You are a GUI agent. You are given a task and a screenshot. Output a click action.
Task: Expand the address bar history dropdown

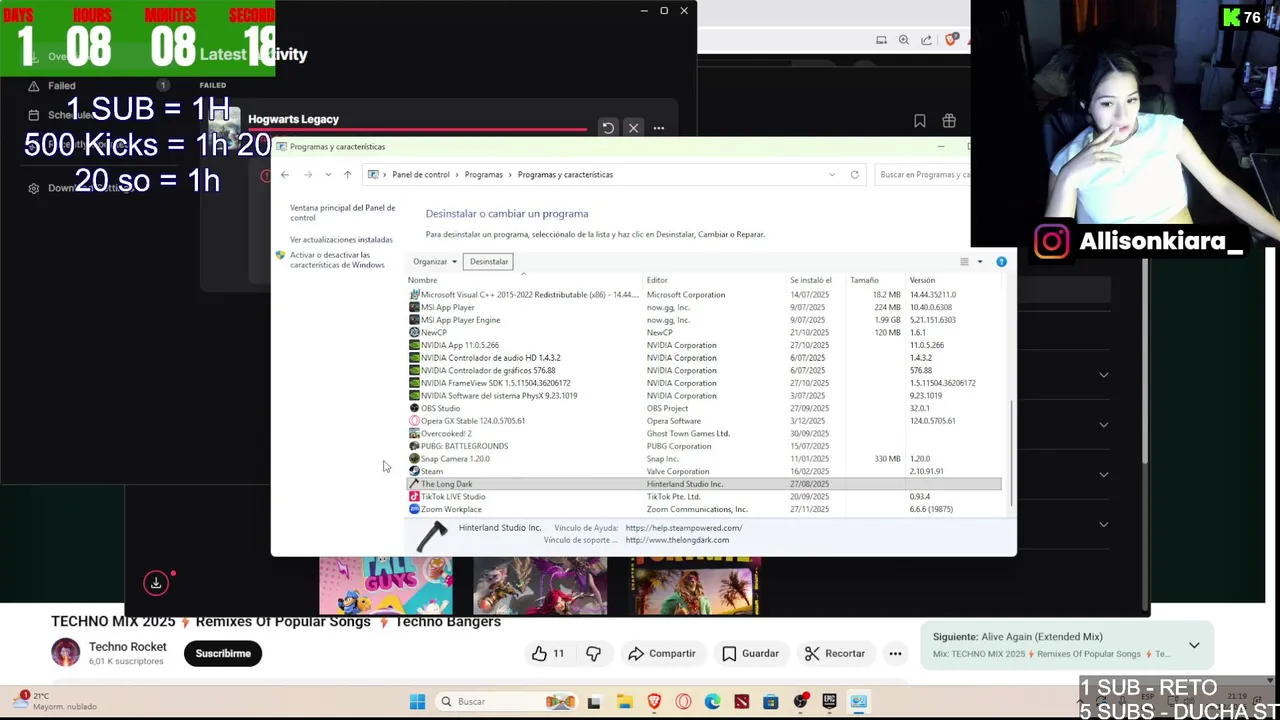(832, 175)
